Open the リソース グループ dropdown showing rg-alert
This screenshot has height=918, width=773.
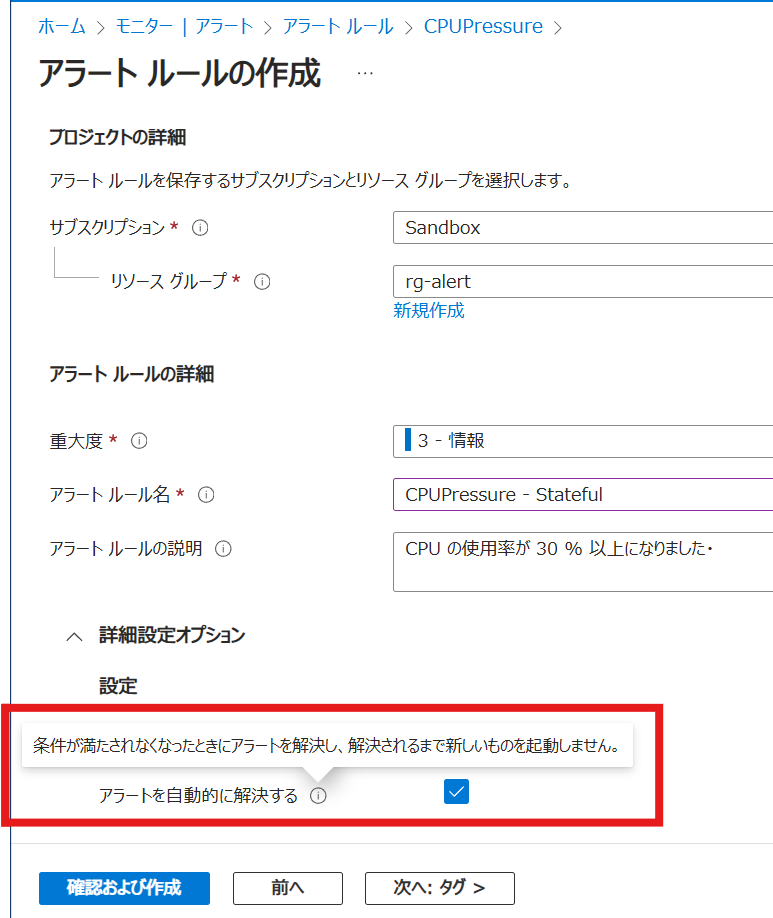[582, 282]
